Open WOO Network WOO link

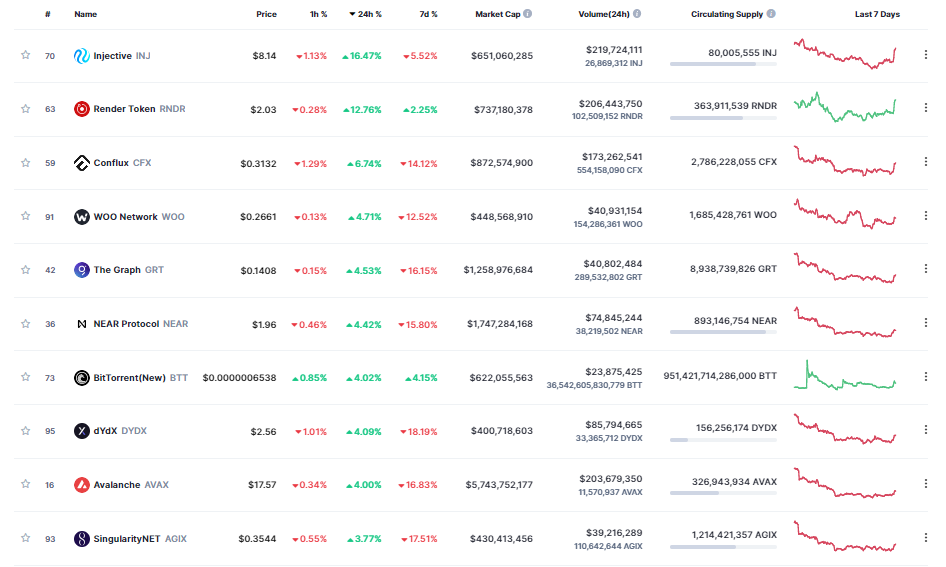(x=139, y=217)
